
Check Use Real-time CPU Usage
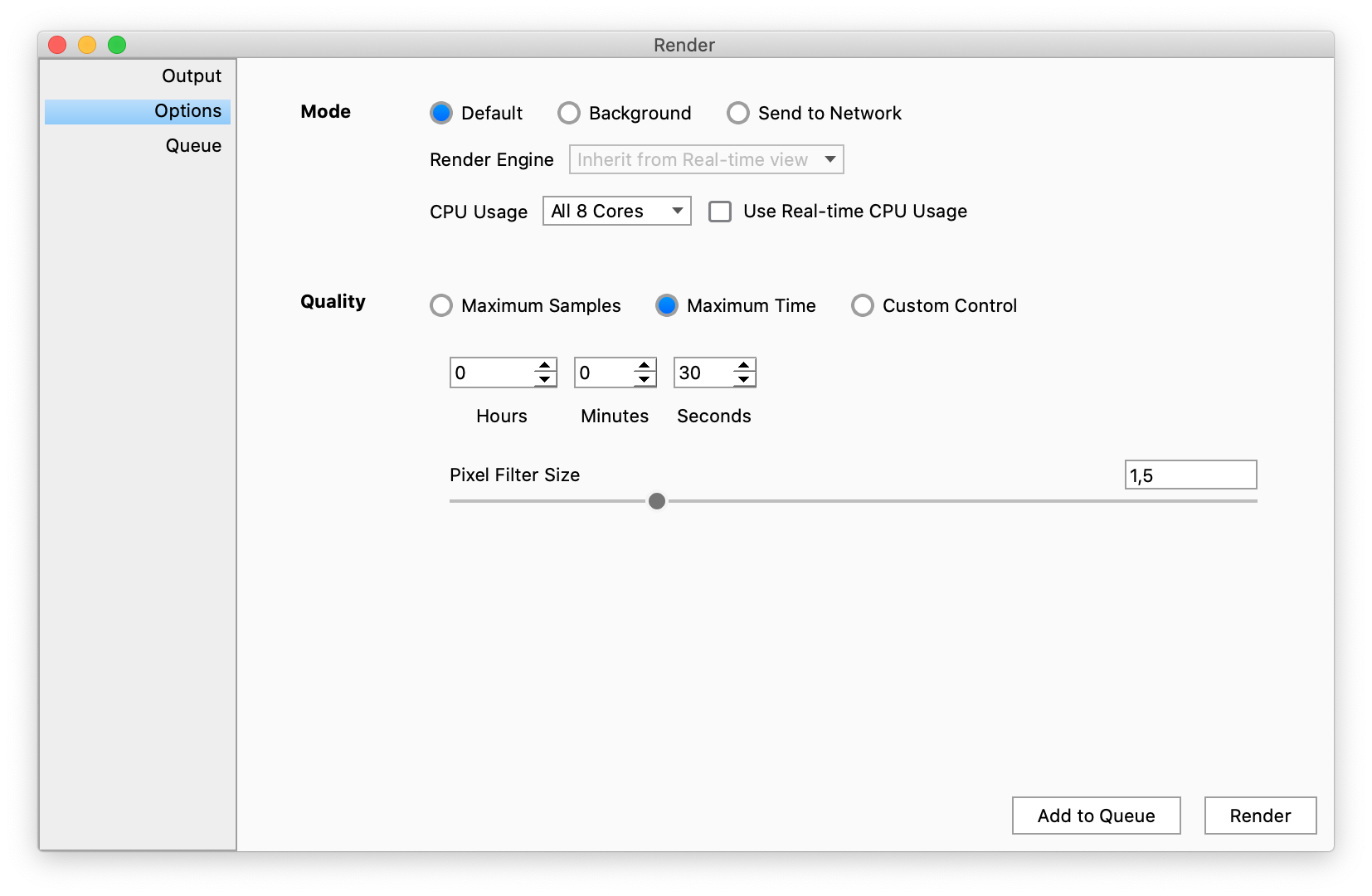point(719,212)
